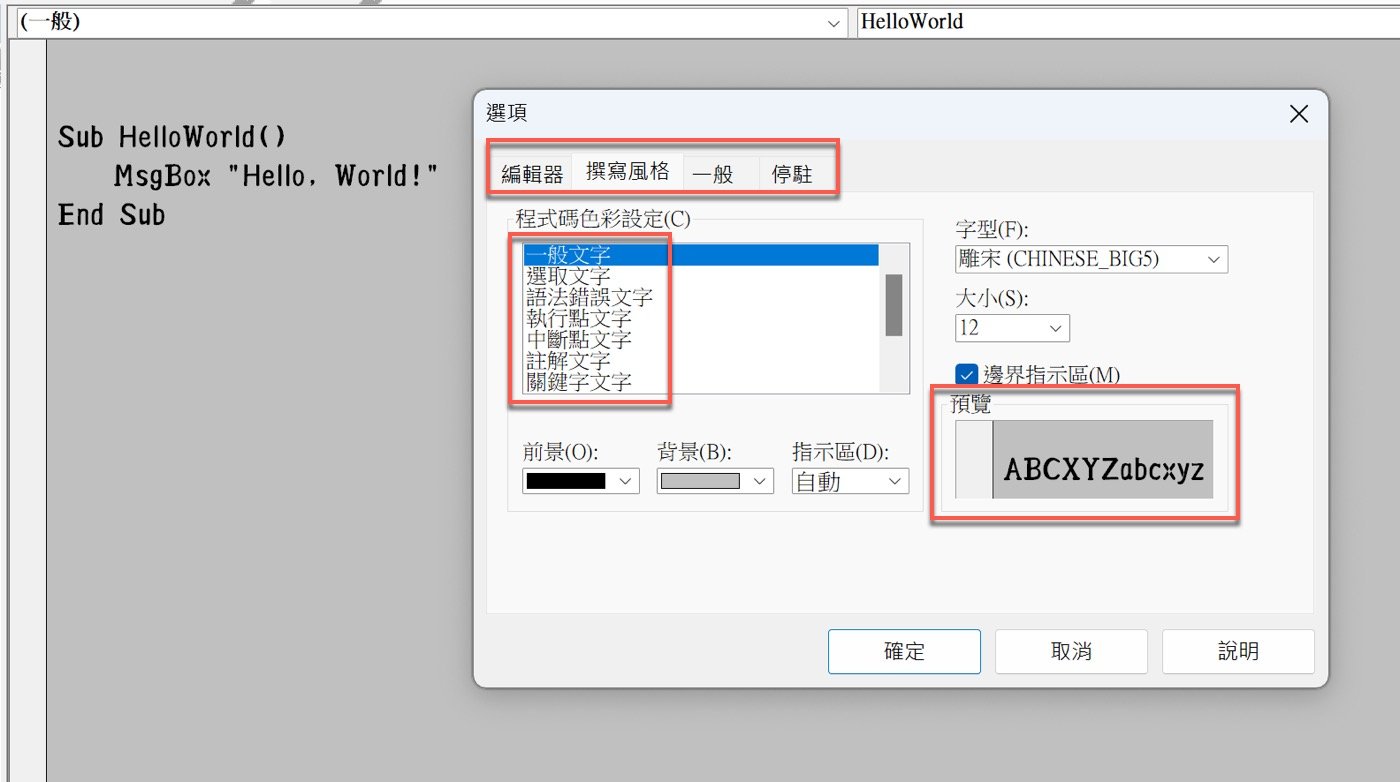
Task: Click the code color list scrollbar thumb
Action: coord(894,305)
